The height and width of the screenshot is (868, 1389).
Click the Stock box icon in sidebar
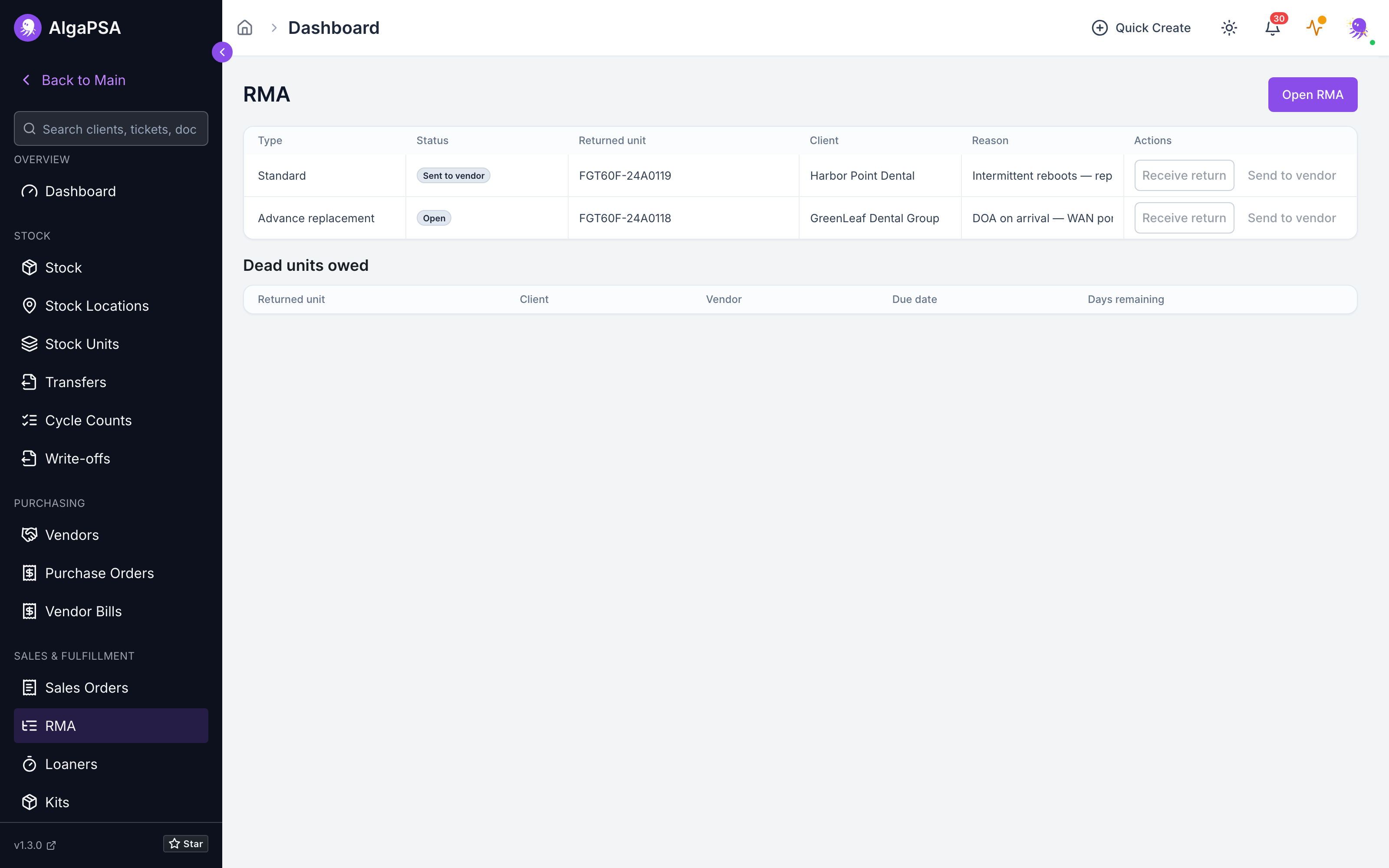[29, 267]
